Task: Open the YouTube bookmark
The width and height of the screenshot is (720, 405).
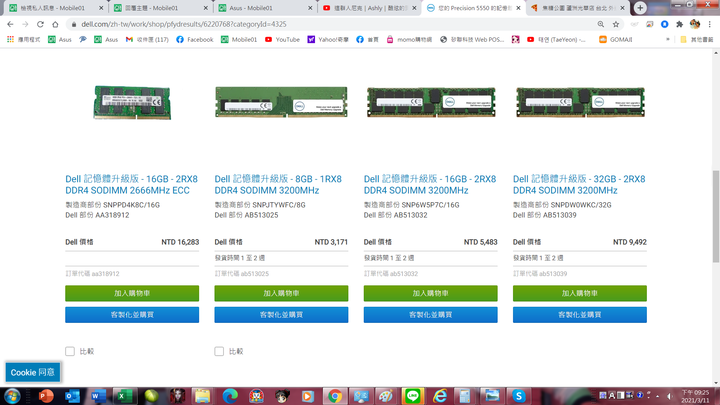Action: 282,39
